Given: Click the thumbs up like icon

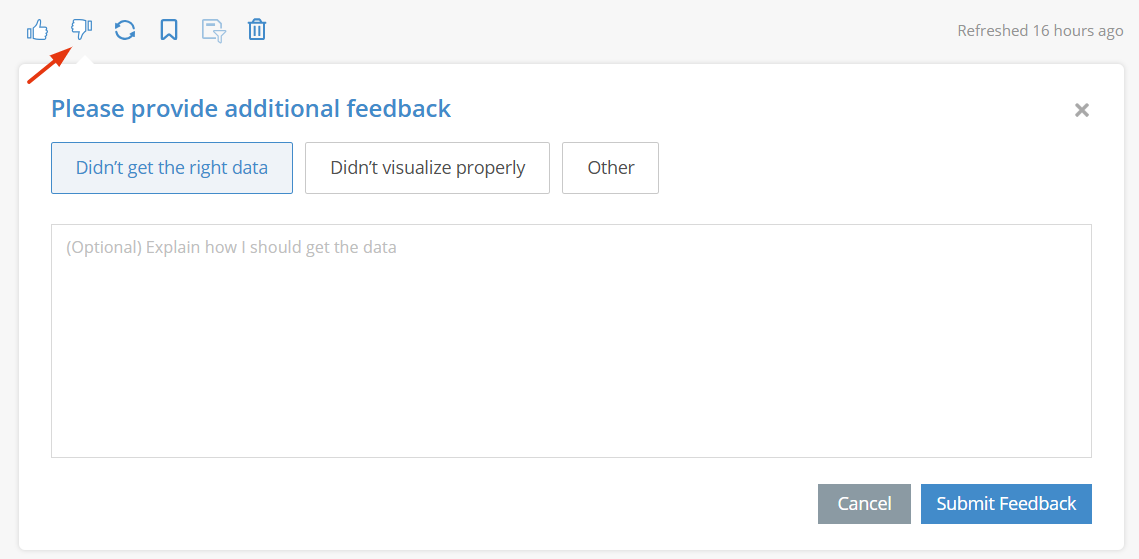Looking at the screenshot, I should tap(37, 30).
